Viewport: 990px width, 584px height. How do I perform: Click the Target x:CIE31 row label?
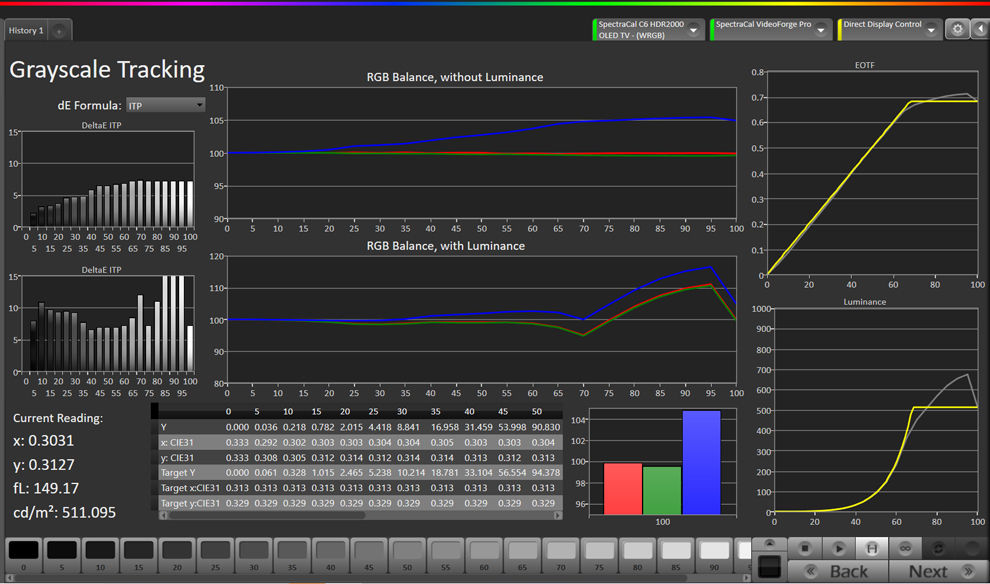190,488
